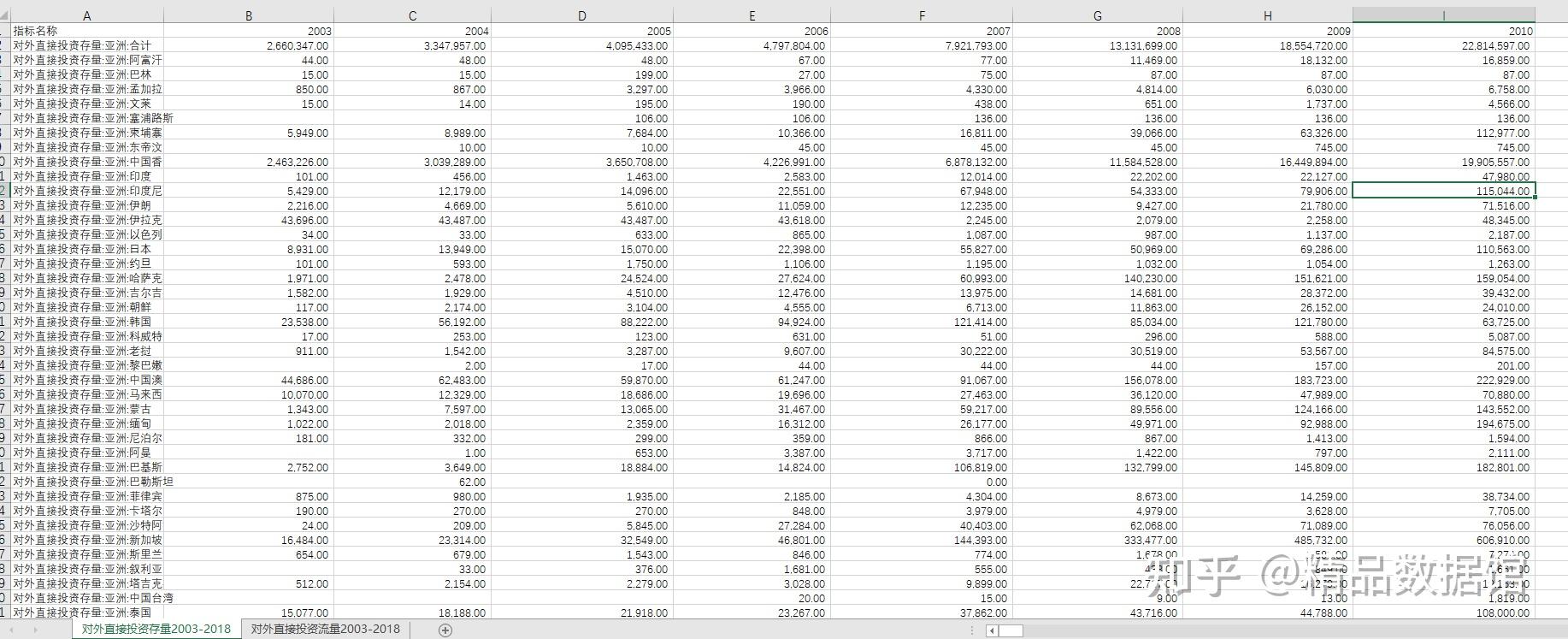Click horizontal scrollbar left arrow
Screen dimensions: 1568x639
[x=992, y=630]
